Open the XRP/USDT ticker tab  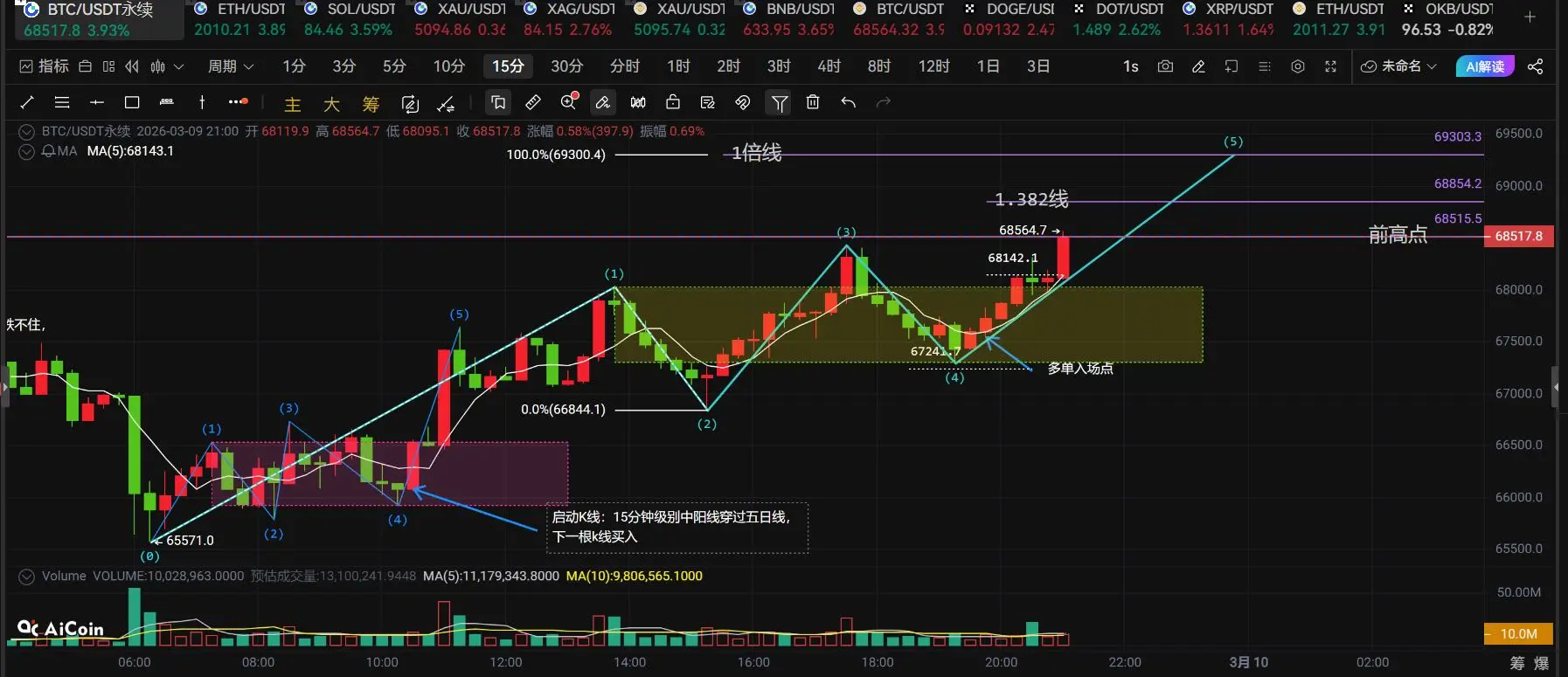coord(1228,19)
